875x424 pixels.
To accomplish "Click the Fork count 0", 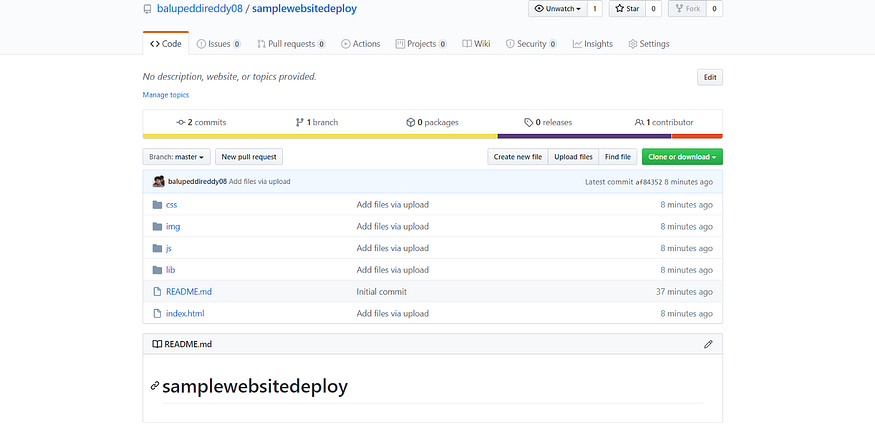I will (x=714, y=9).
